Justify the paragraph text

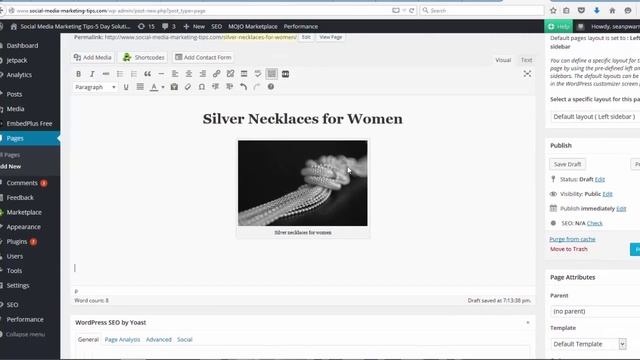140,87
